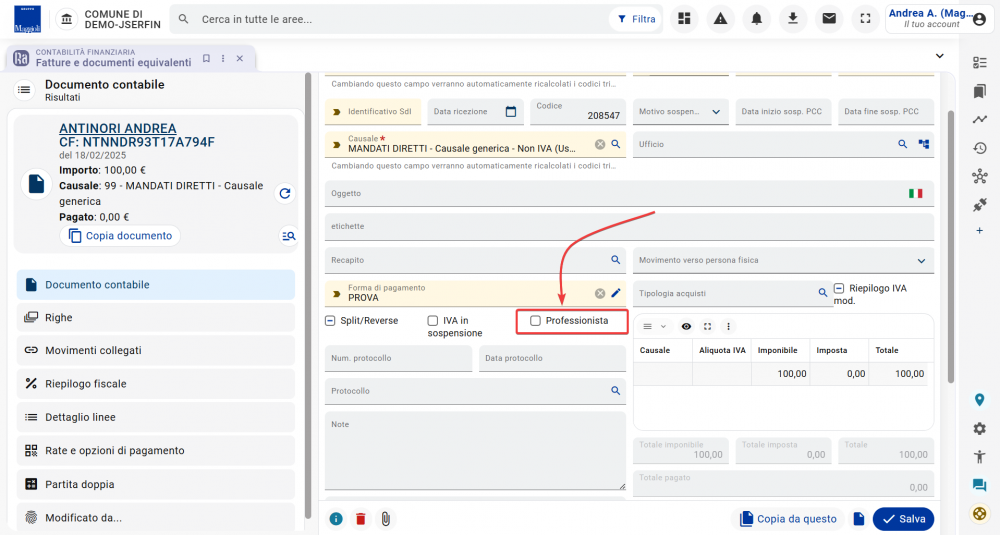Image resolution: width=1000 pixels, height=535 pixels.
Task: Search in the Tipologia acquisti field
Action: click(x=823, y=293)
